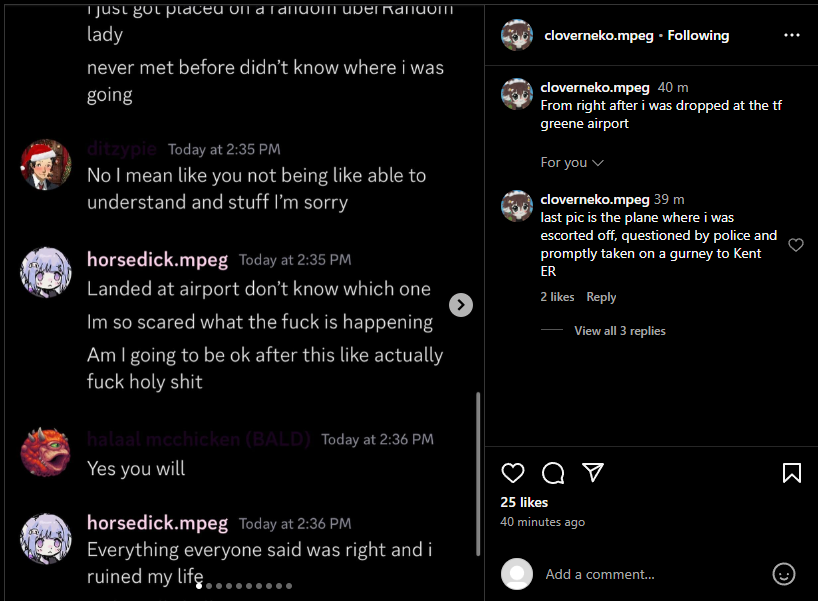818x601 pixels.
Task: Click the header profile avatar of cloverneko.mpeg
Action: tap(516, 35)
